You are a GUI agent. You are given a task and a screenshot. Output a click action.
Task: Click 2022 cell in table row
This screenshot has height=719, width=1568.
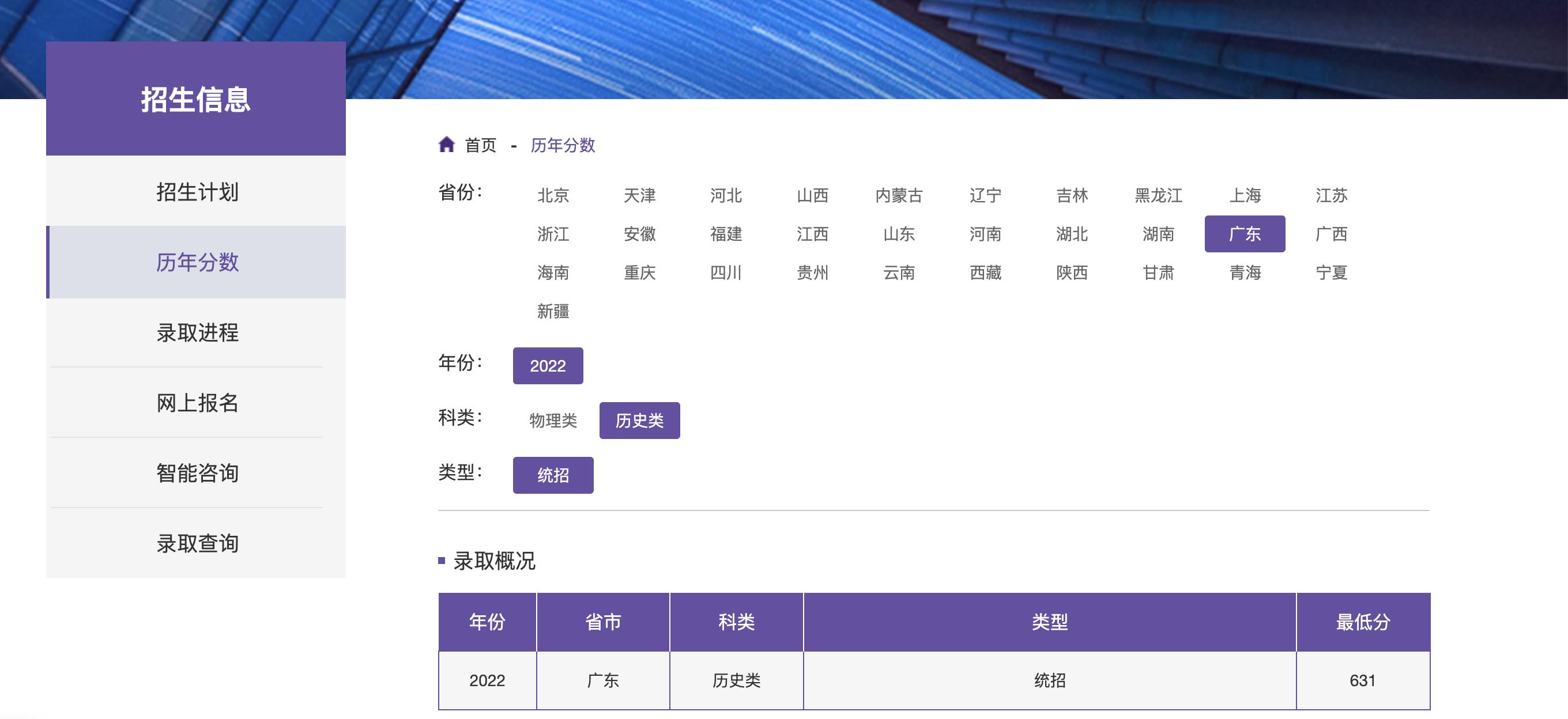pos(487,680)
